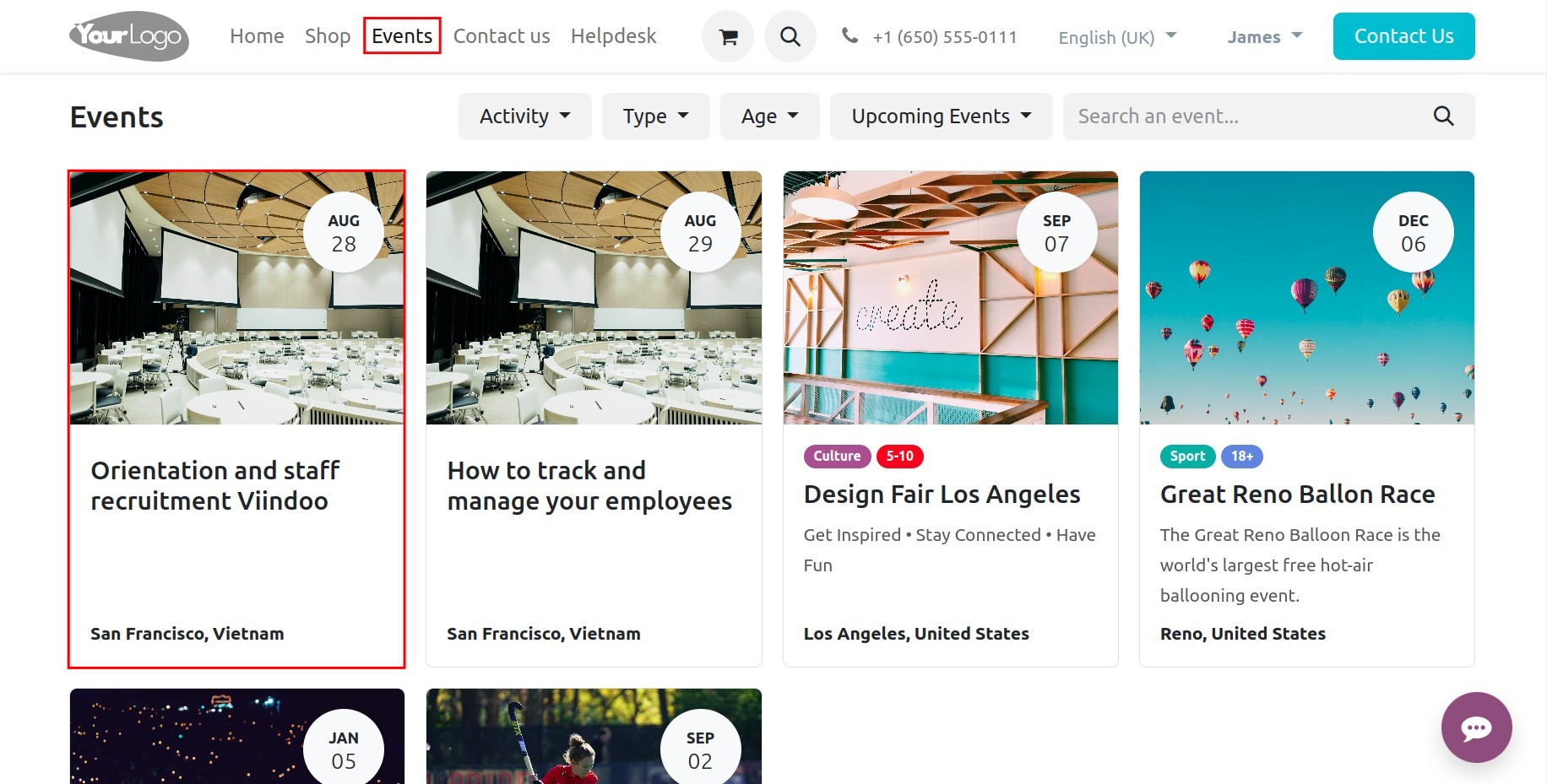This screenshot has width=1547, height=784.
Task: Click the 5-10 age tag badge
Action: (x=899, y=456)
